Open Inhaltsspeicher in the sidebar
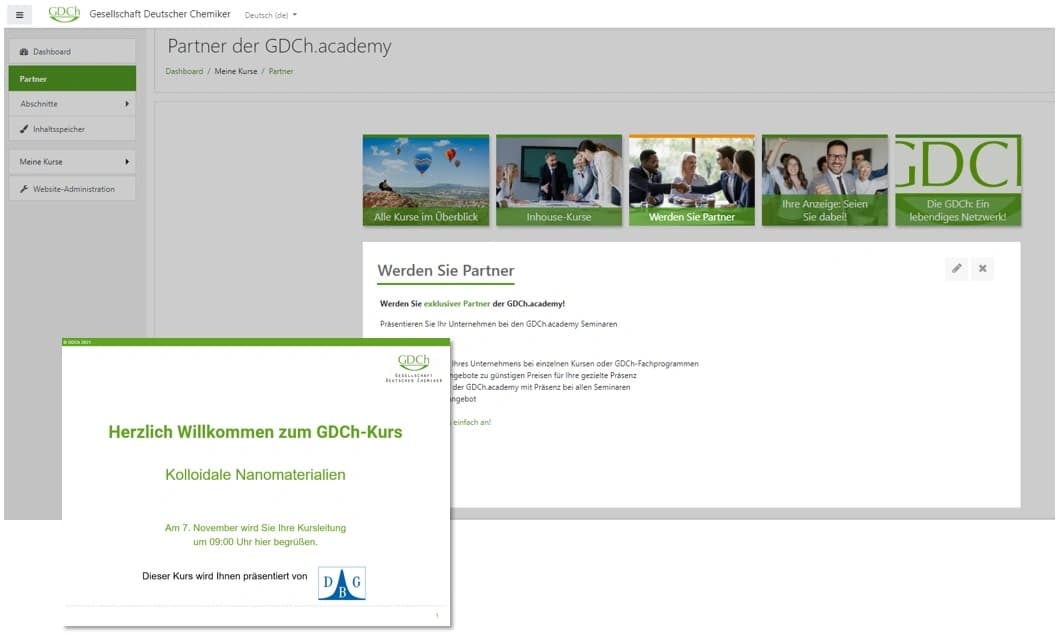The height and width of the screenshot is (635, 1064). 72,129
